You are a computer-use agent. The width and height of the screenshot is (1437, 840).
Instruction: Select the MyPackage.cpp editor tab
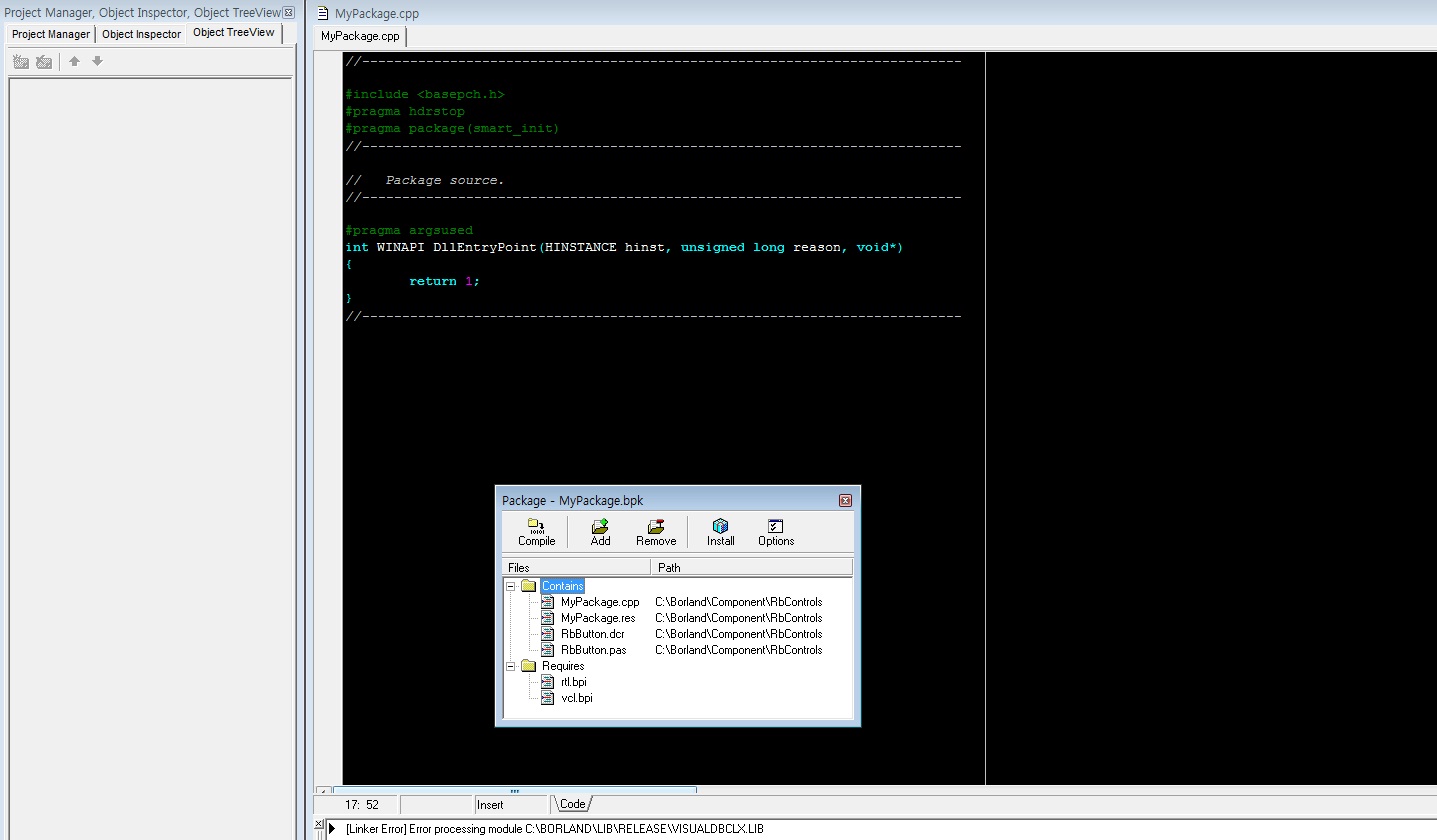(x=360, y=36)
